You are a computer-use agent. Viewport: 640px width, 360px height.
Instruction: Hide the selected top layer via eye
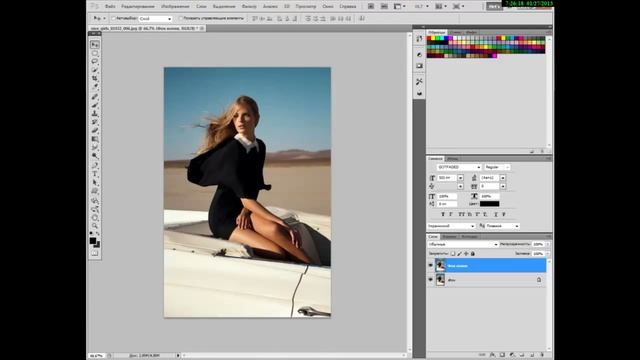click(x=431, y=266)
